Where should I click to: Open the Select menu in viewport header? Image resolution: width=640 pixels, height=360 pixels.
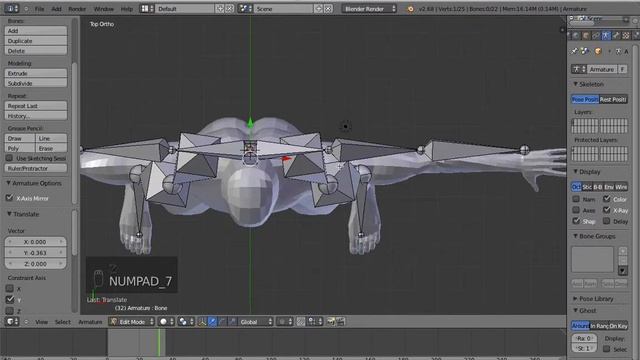point(62,322)
